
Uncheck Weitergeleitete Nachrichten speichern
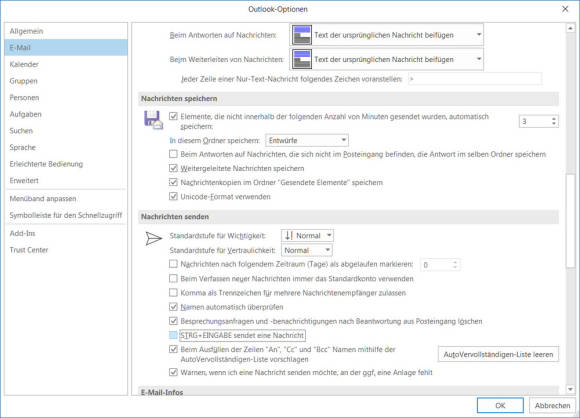(x=173, y=168)
